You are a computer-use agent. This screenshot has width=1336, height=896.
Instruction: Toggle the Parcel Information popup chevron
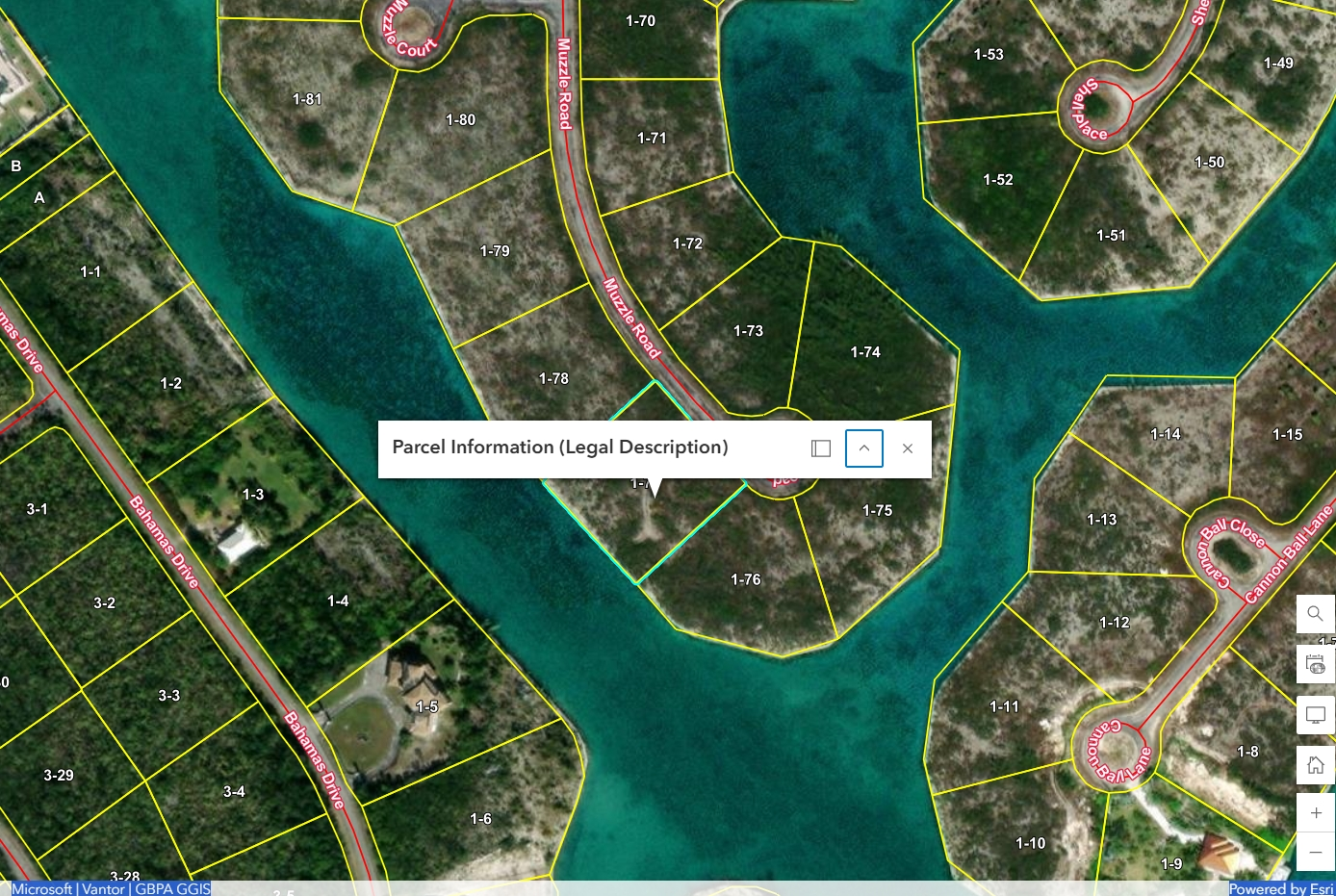click(864, 448)
